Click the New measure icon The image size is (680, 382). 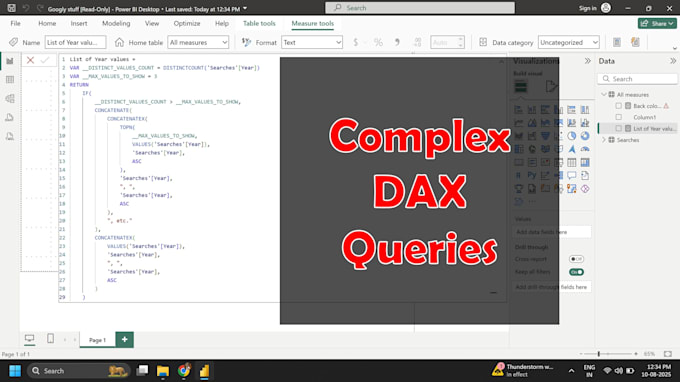click(617, 42)
